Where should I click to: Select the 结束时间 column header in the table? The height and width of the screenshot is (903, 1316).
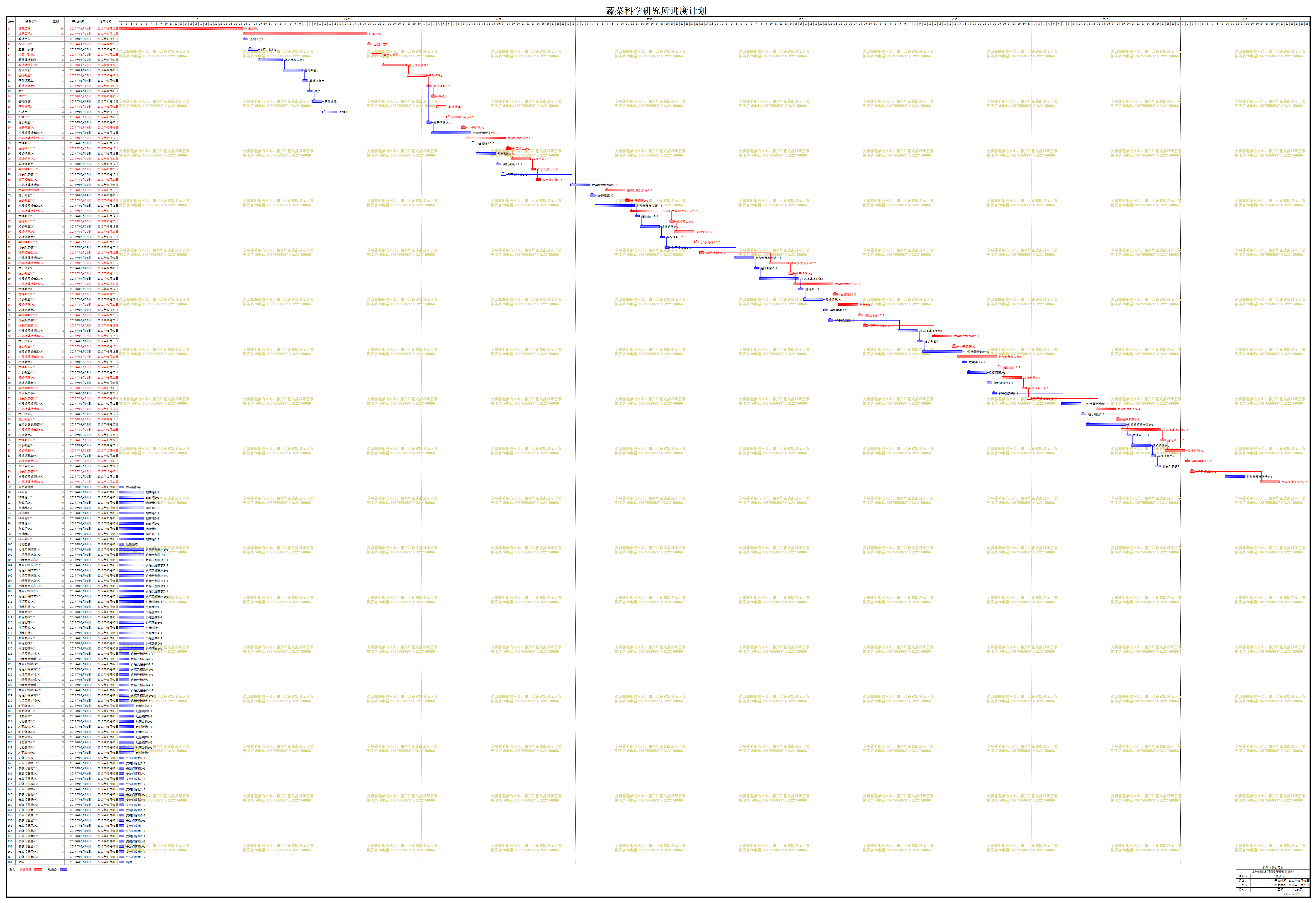point(105,22)
